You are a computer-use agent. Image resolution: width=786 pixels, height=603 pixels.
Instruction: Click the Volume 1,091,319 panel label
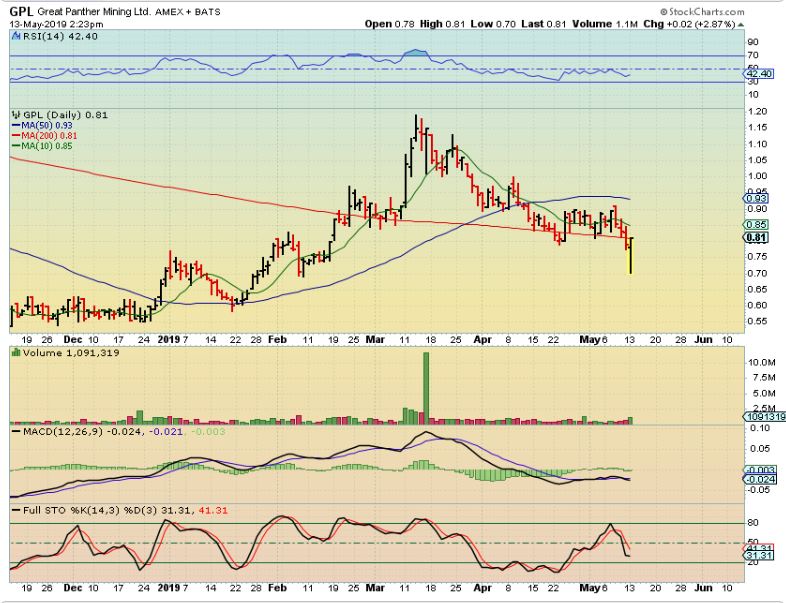pos(71,353)
